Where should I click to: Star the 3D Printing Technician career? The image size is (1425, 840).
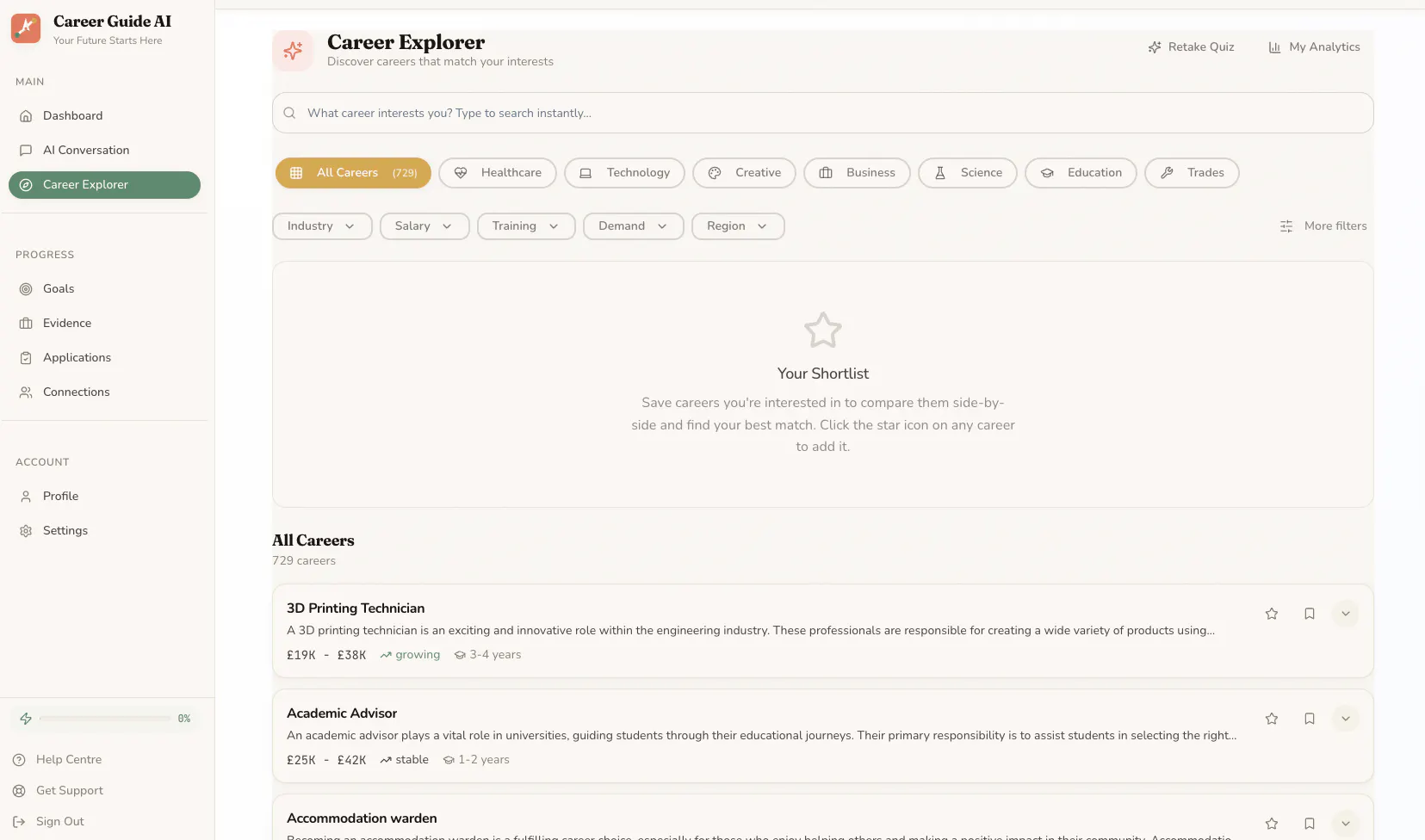click(1272, 614)
